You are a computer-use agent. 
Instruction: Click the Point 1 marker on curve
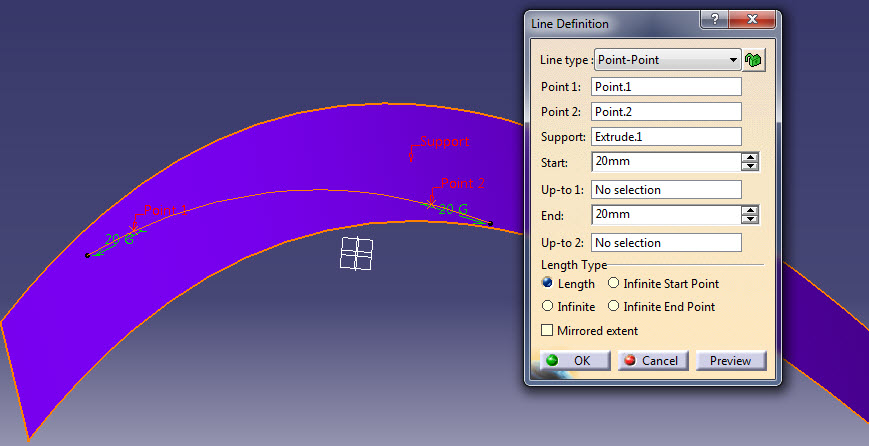(x=133, y=229)
